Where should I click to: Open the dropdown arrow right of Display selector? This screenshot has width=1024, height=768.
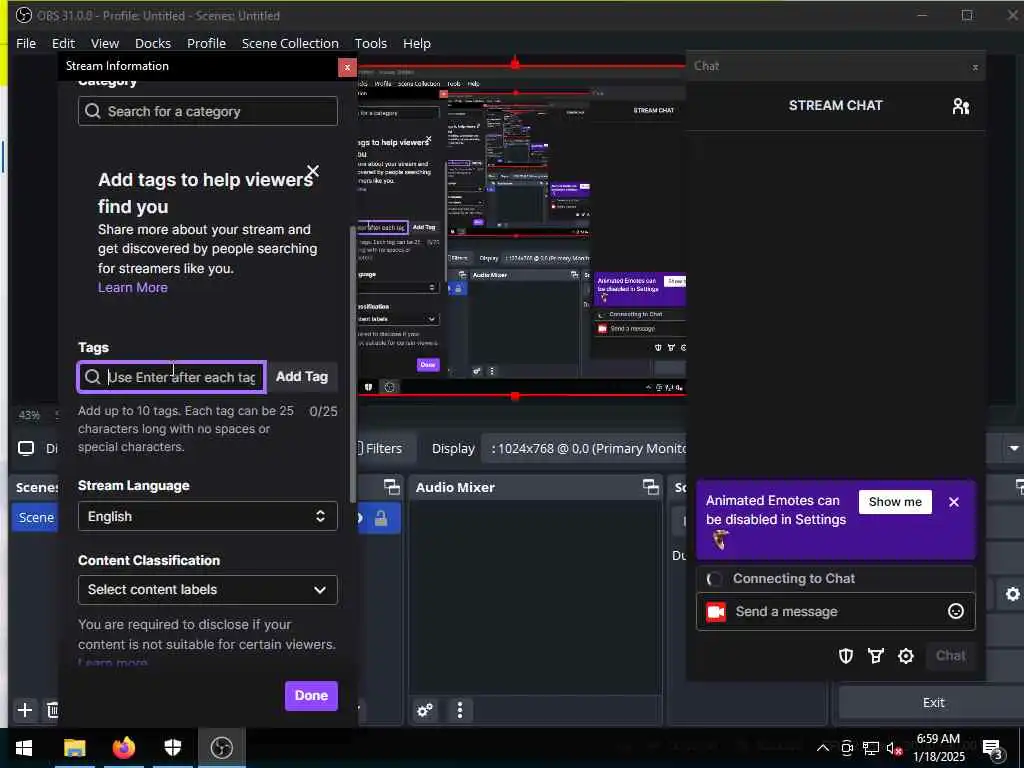point(1014,449)
